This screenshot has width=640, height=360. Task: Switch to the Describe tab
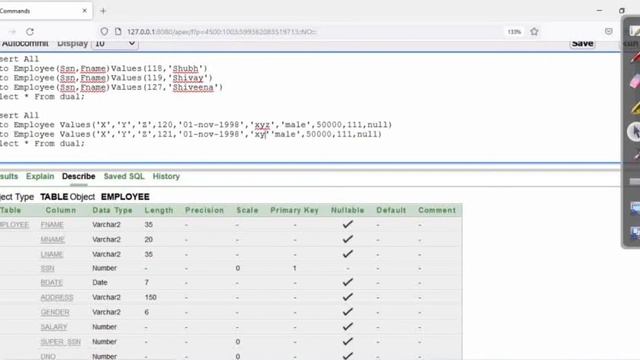(x=79, y=176)
